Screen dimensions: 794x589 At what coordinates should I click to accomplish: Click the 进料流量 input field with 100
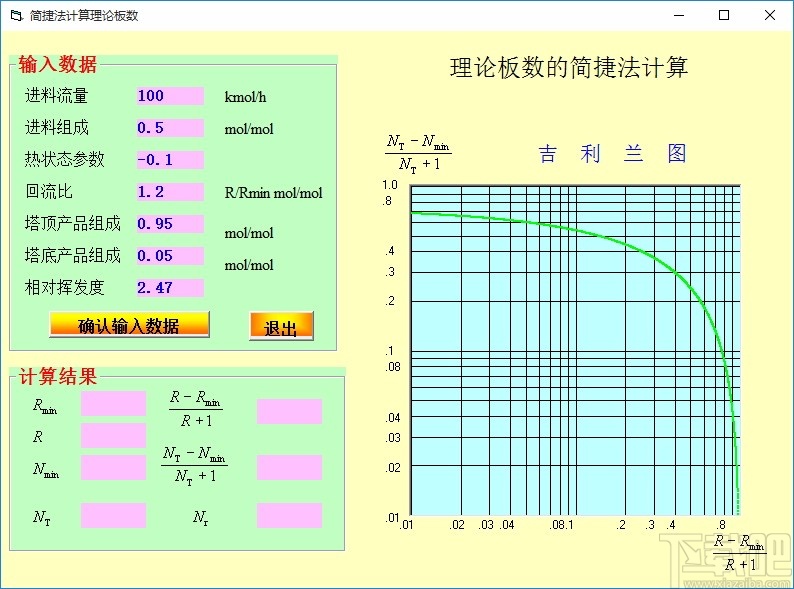pyautogui.click(x=170, y=96)
